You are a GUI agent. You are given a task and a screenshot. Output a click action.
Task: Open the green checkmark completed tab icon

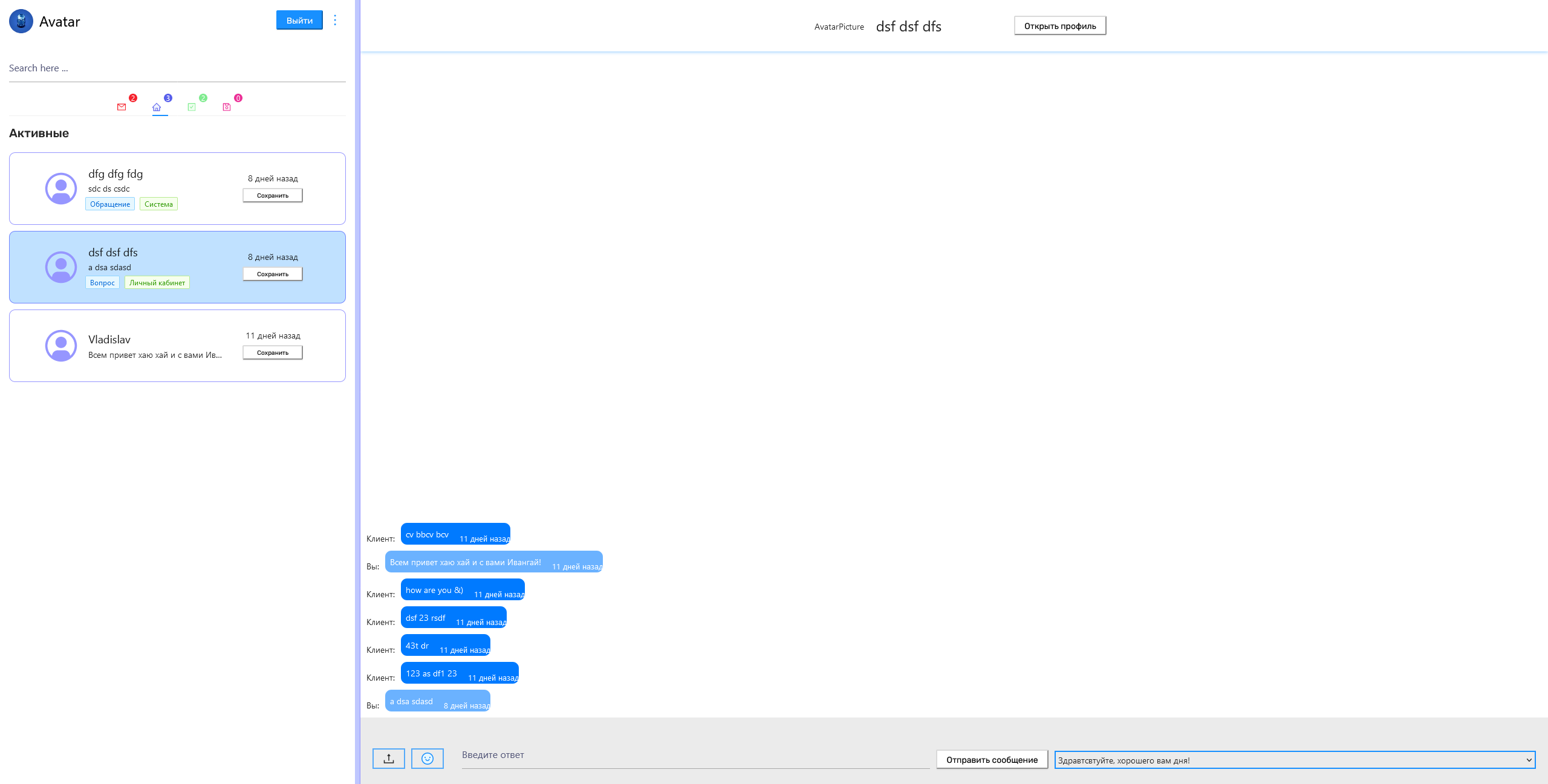[x=192, y=107]
